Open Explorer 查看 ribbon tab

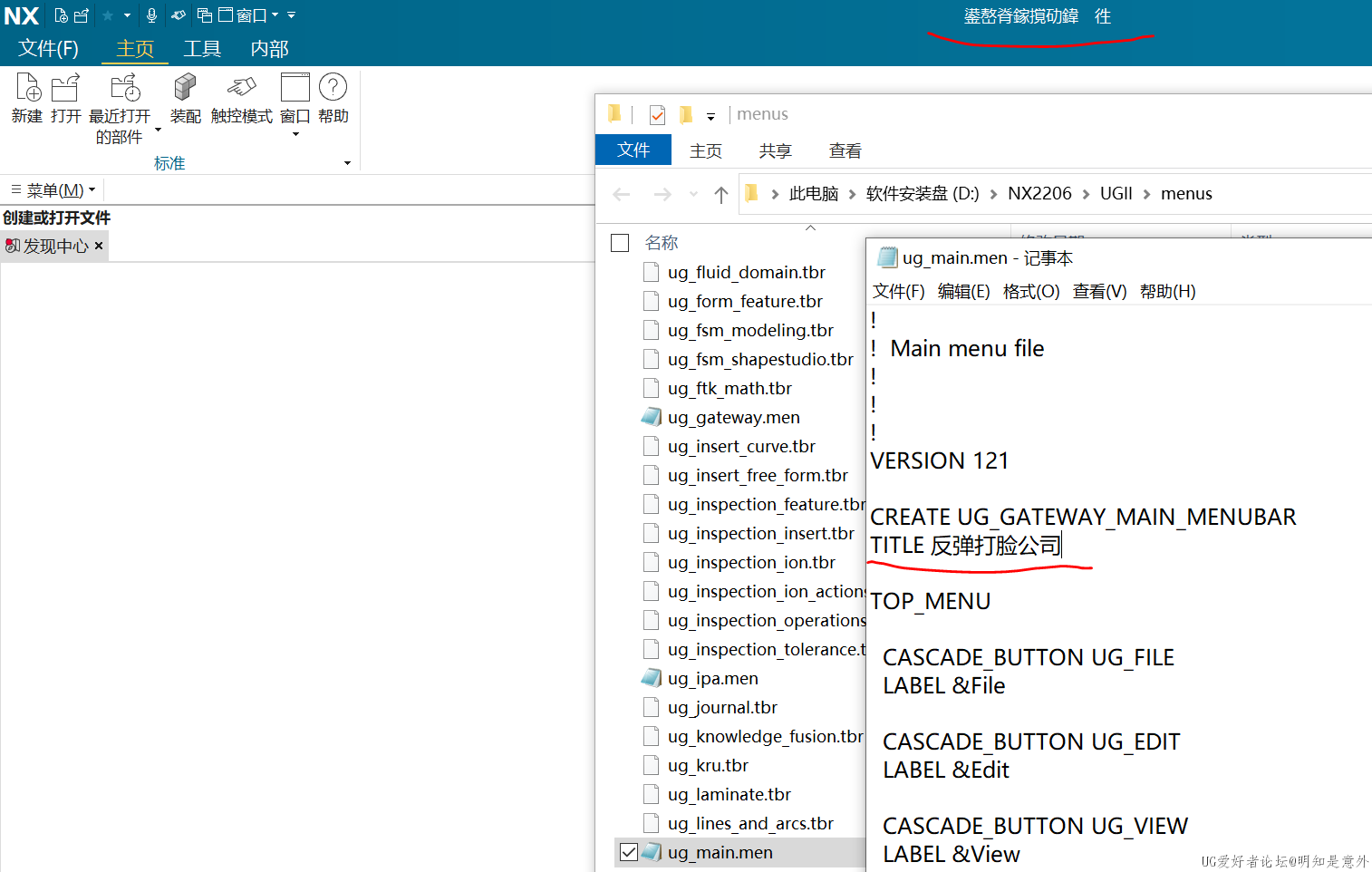click(845, 150)
